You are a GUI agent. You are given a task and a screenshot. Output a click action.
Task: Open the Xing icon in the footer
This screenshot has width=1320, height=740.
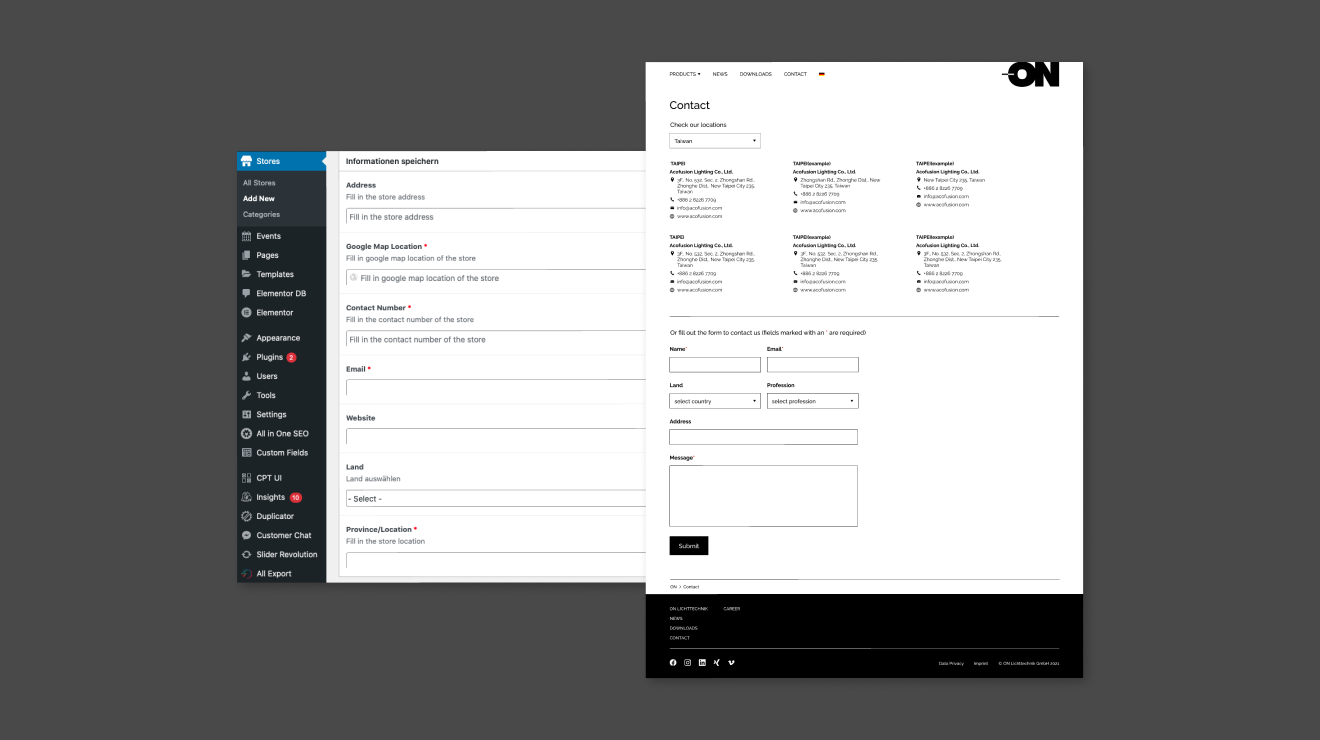[717, 662]
